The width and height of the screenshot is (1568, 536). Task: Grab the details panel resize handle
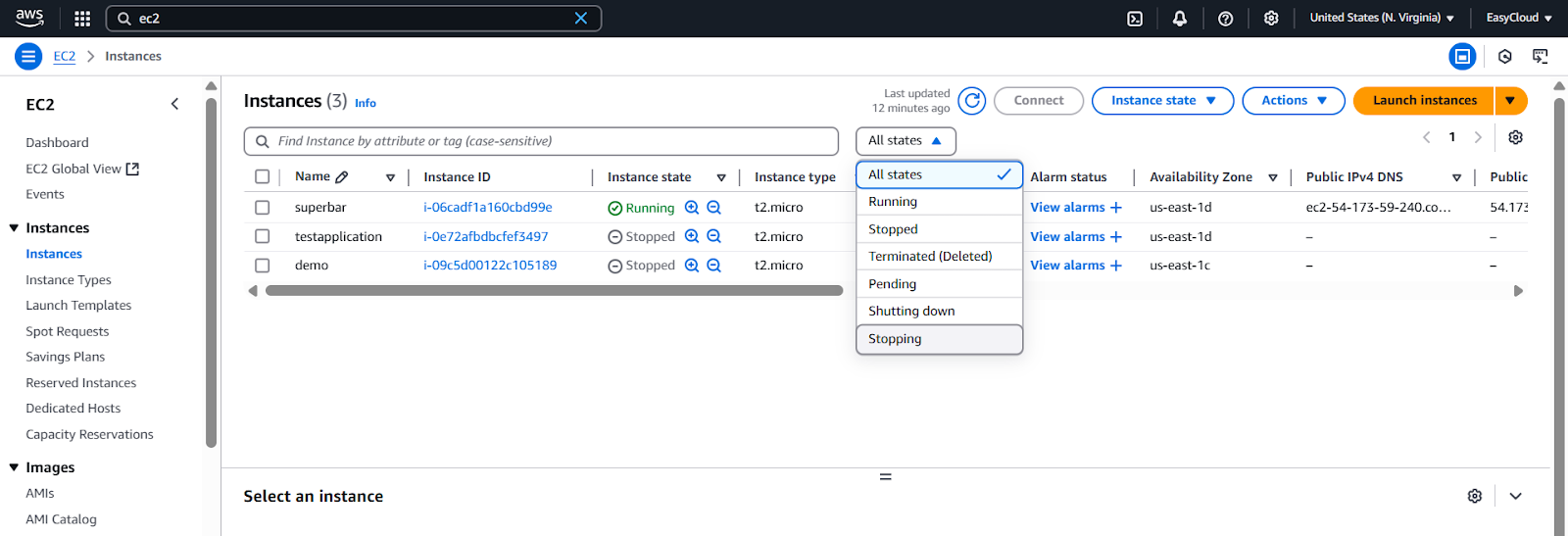885,477
